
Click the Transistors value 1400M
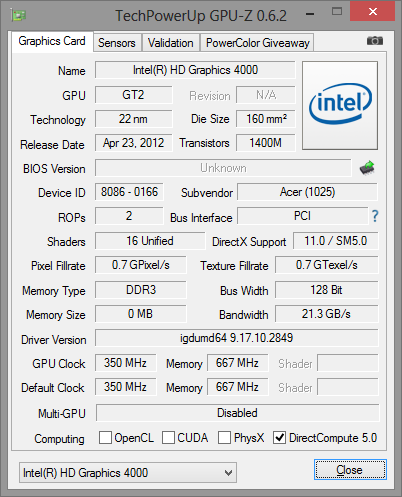(266, 143)
